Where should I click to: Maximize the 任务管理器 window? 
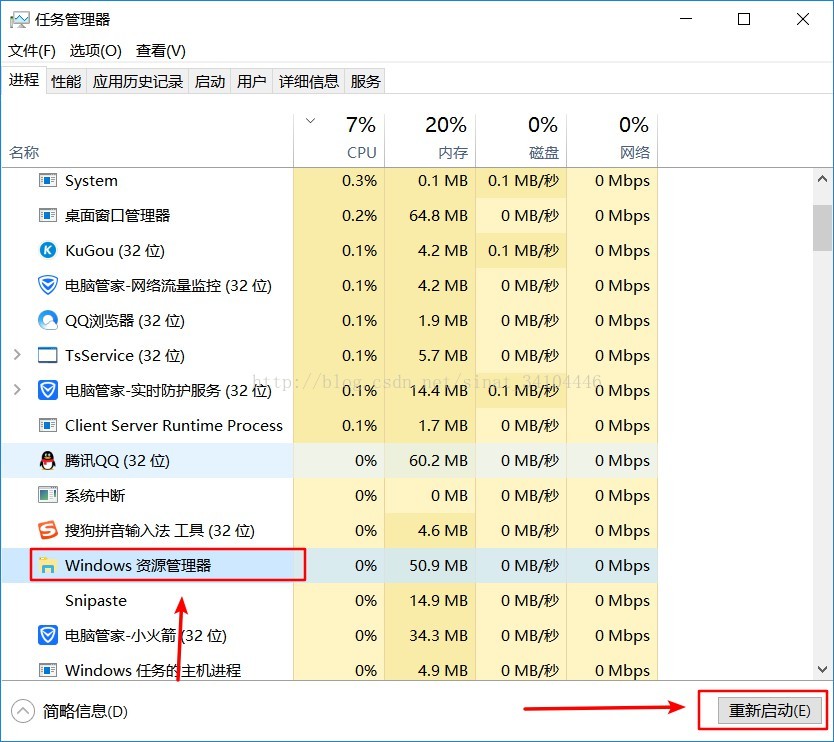click(x=744, y=19)
